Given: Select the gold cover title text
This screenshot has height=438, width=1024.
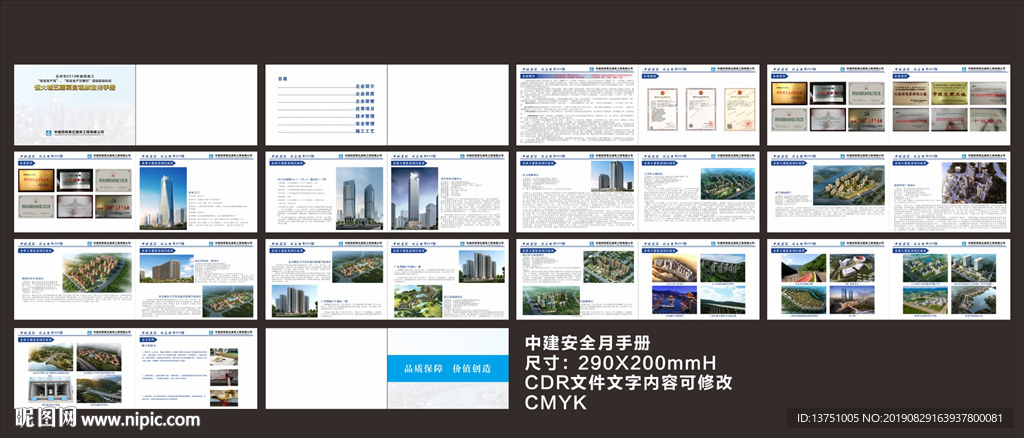Looking at the screenshot, I should click(x=75, y=87).
